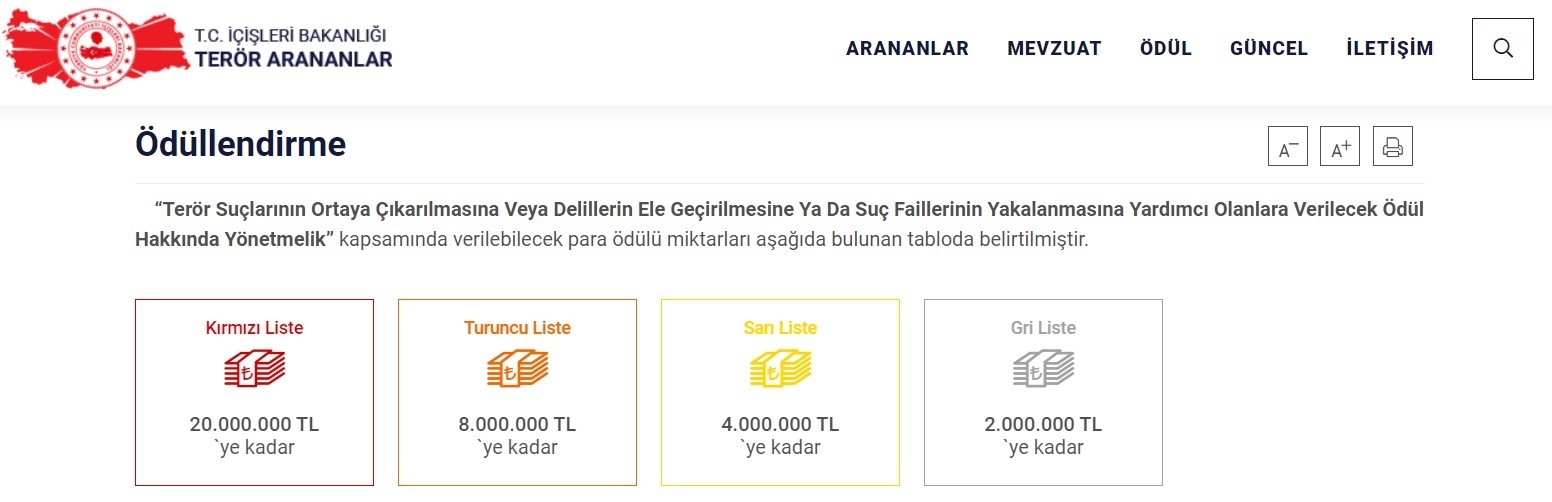
Task: Select the Kırmızı Liste heading
Action: [254, 328]
